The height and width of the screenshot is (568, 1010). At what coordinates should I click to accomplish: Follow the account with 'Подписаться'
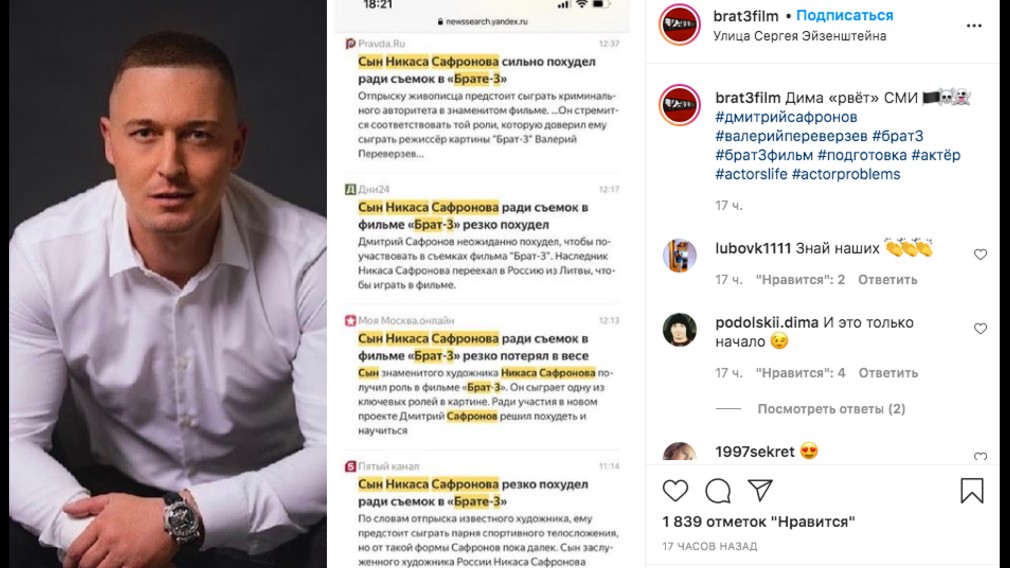coord(844,15)
